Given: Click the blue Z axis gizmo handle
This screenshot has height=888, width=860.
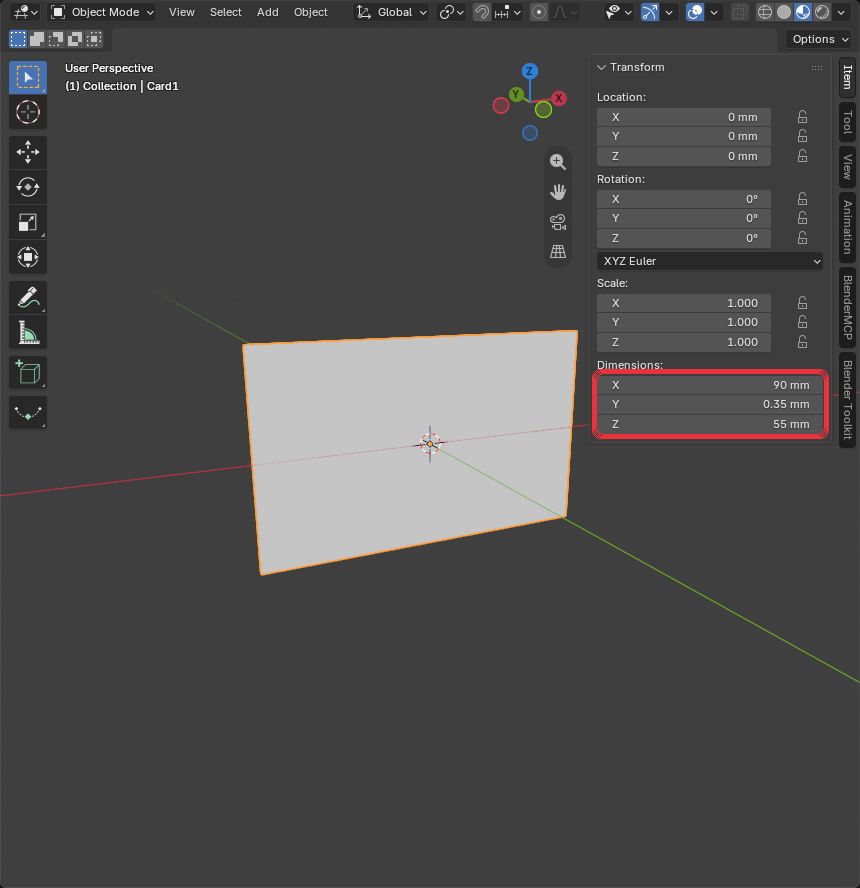Looking at the screenshot, I should click(529, 71).
